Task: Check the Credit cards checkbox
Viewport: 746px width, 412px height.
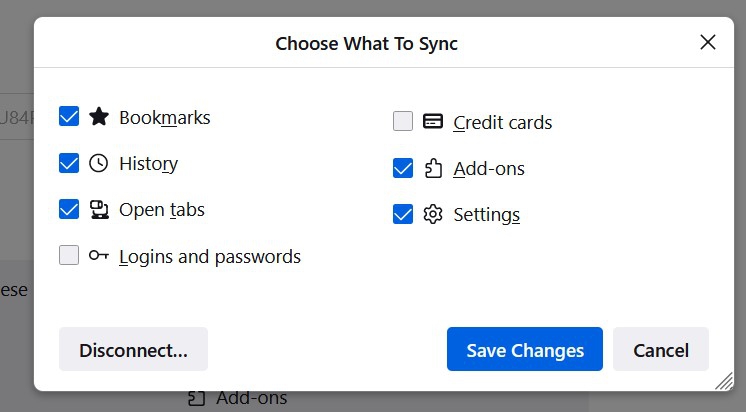Action: click(403, 122)
